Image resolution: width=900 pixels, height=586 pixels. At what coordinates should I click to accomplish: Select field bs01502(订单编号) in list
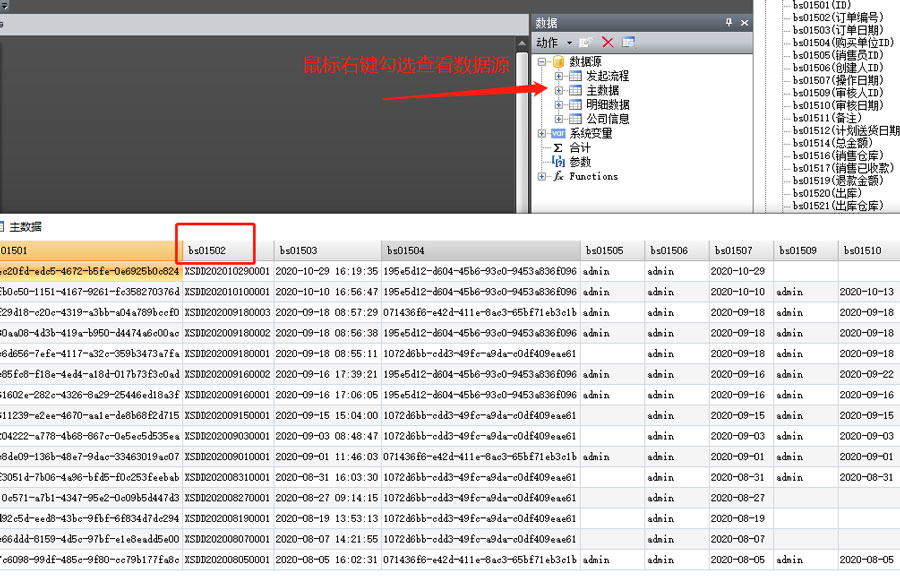(837, 18)
